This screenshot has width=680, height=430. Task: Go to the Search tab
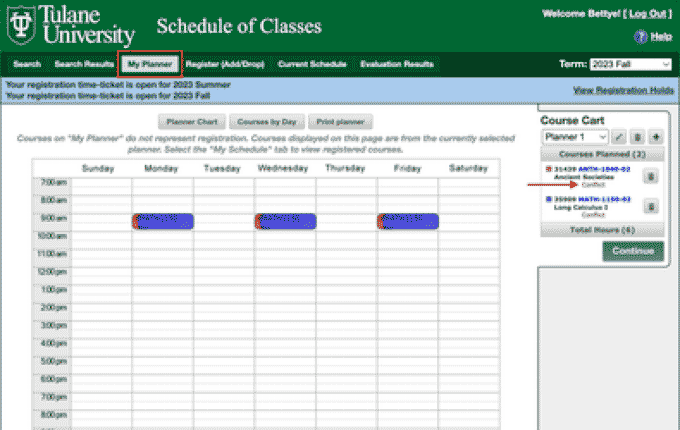pyautogui.click(x=27, y=64)
